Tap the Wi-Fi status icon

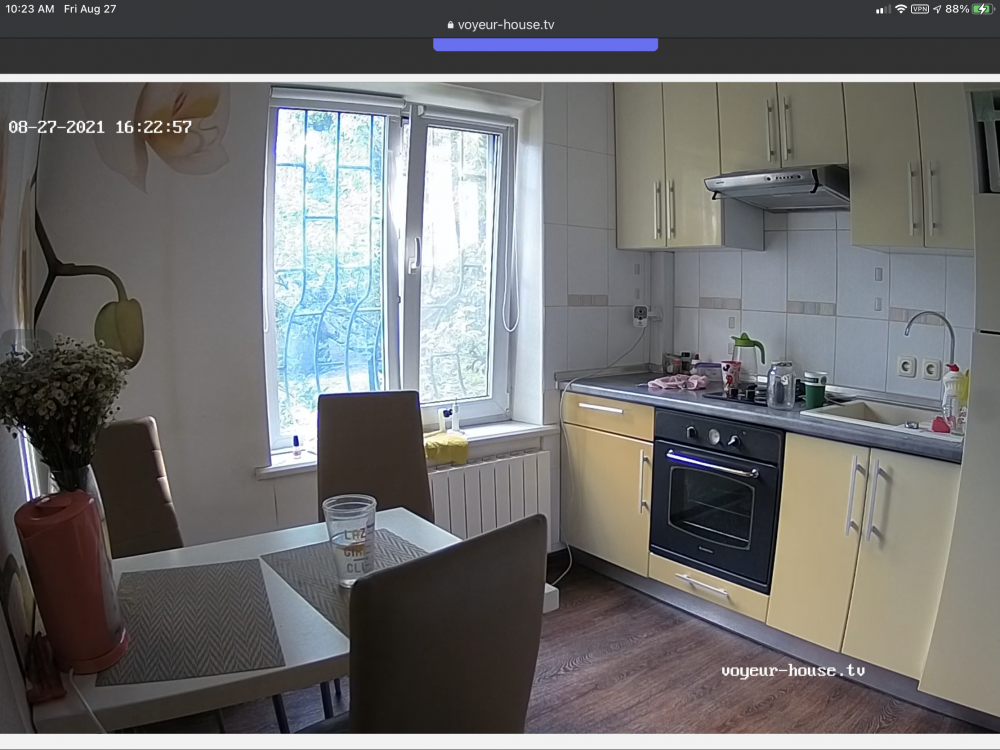click(x=901, y=9)
